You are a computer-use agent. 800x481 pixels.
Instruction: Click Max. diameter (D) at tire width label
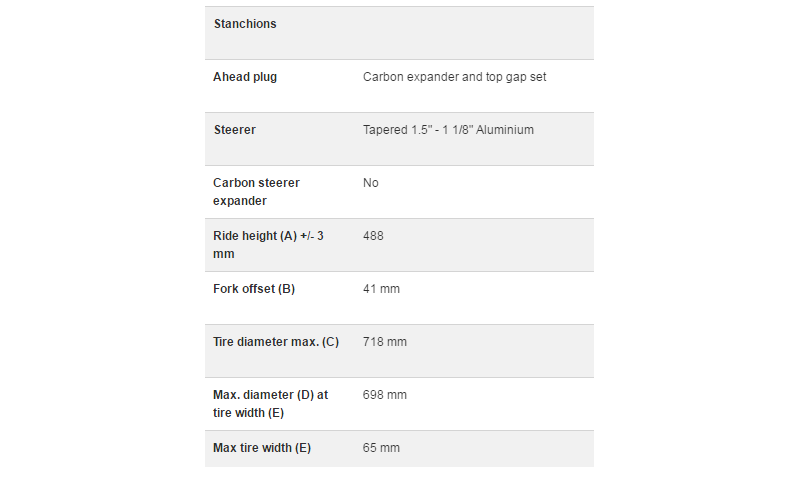[270, 404]
